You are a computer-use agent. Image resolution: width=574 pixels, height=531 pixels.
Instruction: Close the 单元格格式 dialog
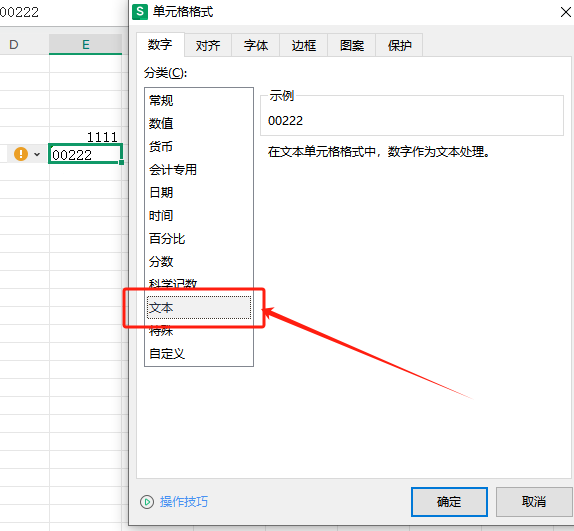click(566, 12)
